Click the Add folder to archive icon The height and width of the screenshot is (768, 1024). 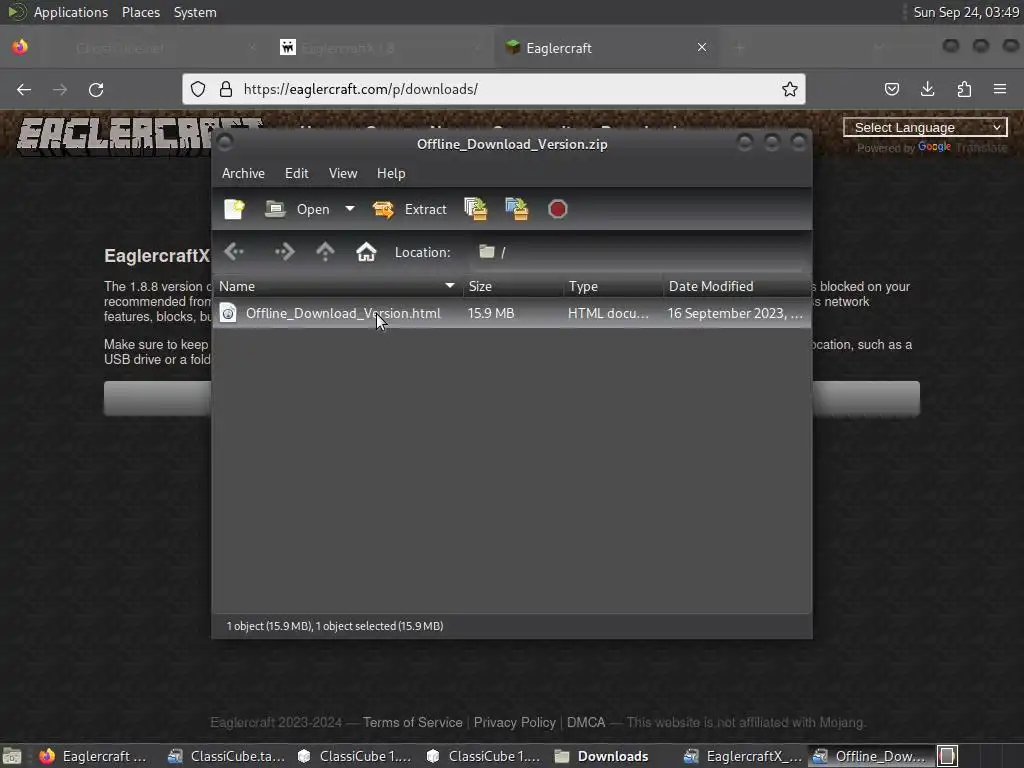517,209
